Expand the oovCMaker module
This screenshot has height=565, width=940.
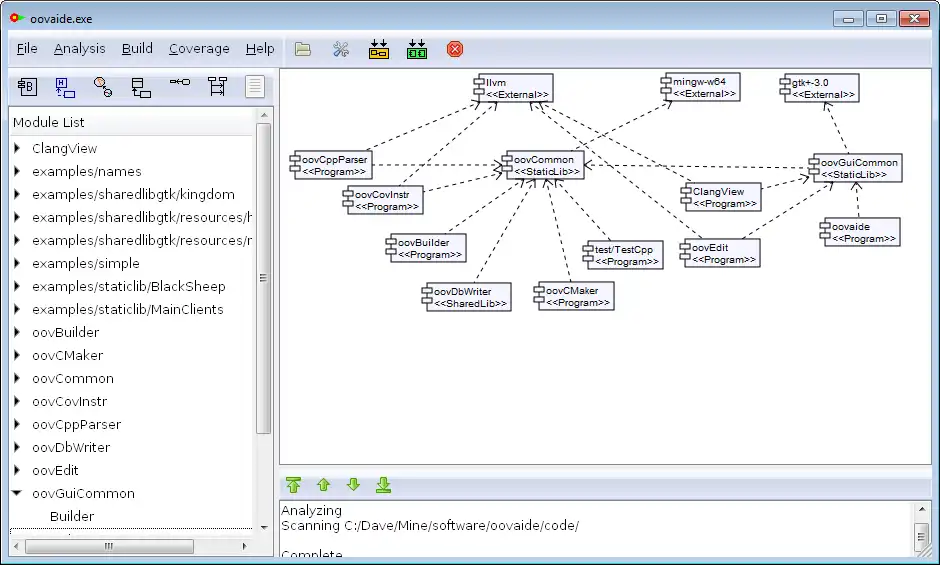tap(17, 355)
